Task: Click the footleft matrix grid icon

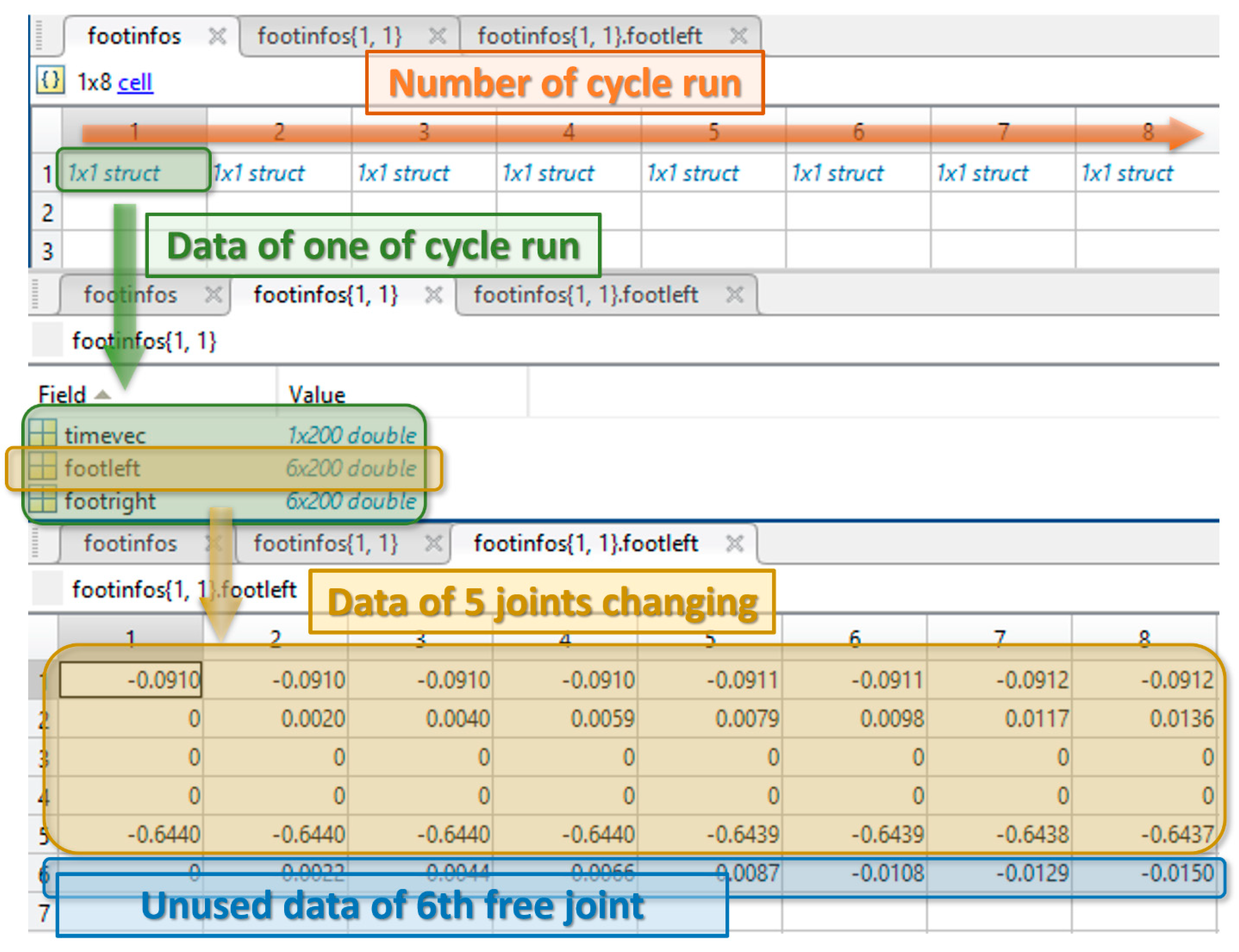Action: pyautogui.click(x=43, y=467)
